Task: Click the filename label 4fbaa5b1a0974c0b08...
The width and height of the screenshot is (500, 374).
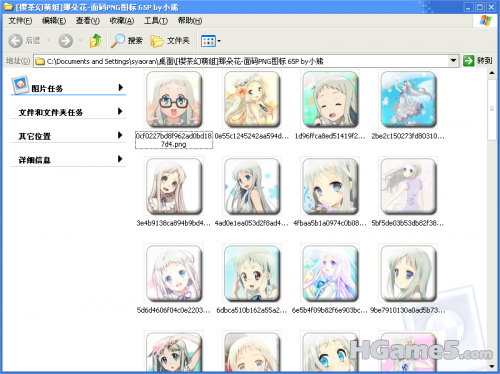Action: click(x=330, y=223)
